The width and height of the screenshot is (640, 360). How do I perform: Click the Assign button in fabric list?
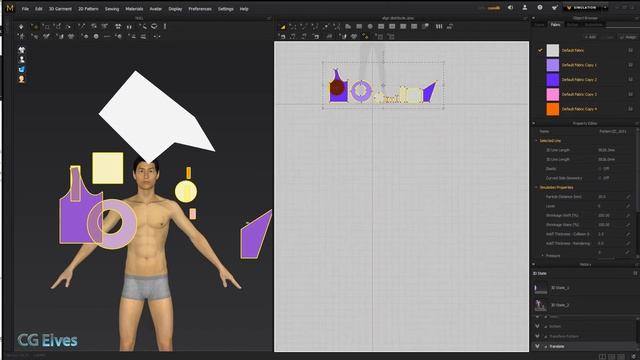(628, 37)
